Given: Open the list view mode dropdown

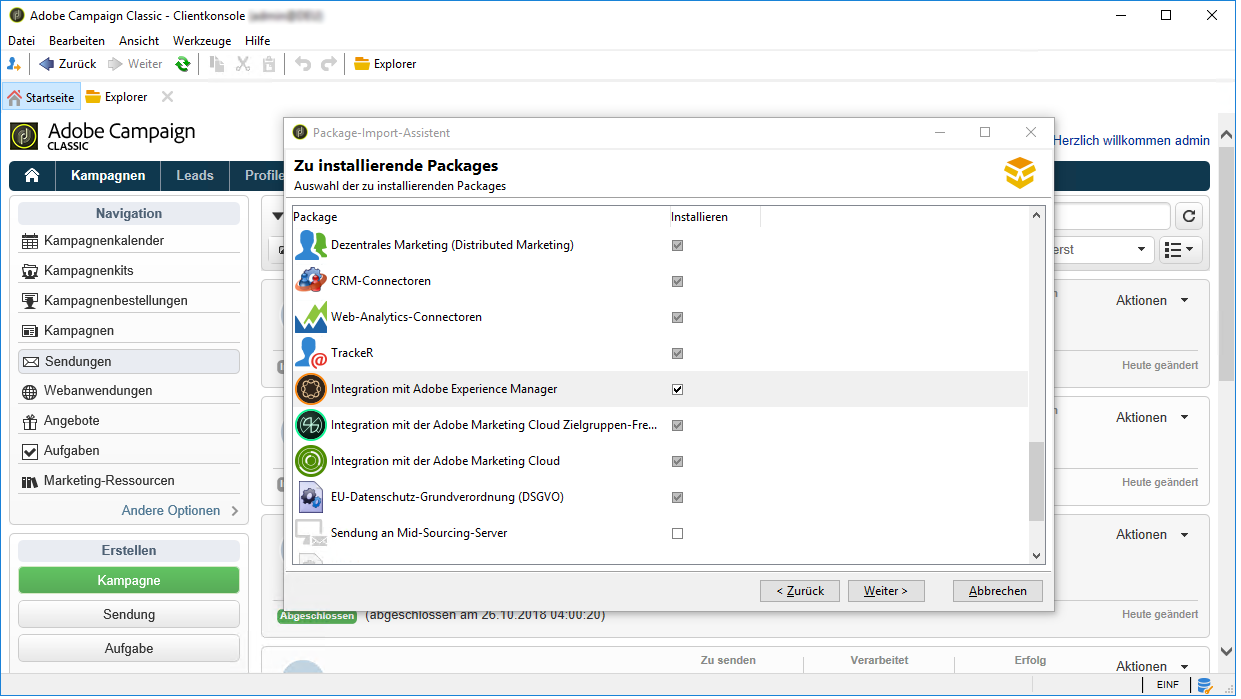Looking at the screenshot, I should [x=1181, y=250].
